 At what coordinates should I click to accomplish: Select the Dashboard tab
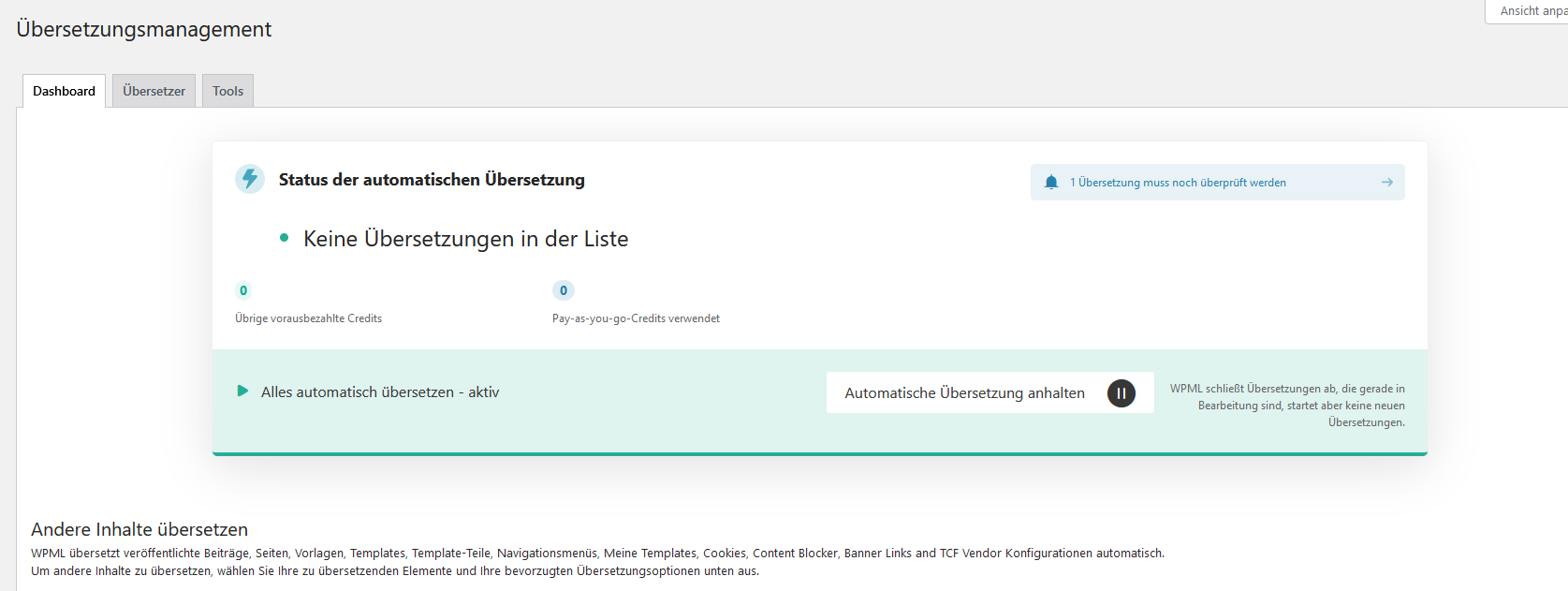tap(64, 91)
